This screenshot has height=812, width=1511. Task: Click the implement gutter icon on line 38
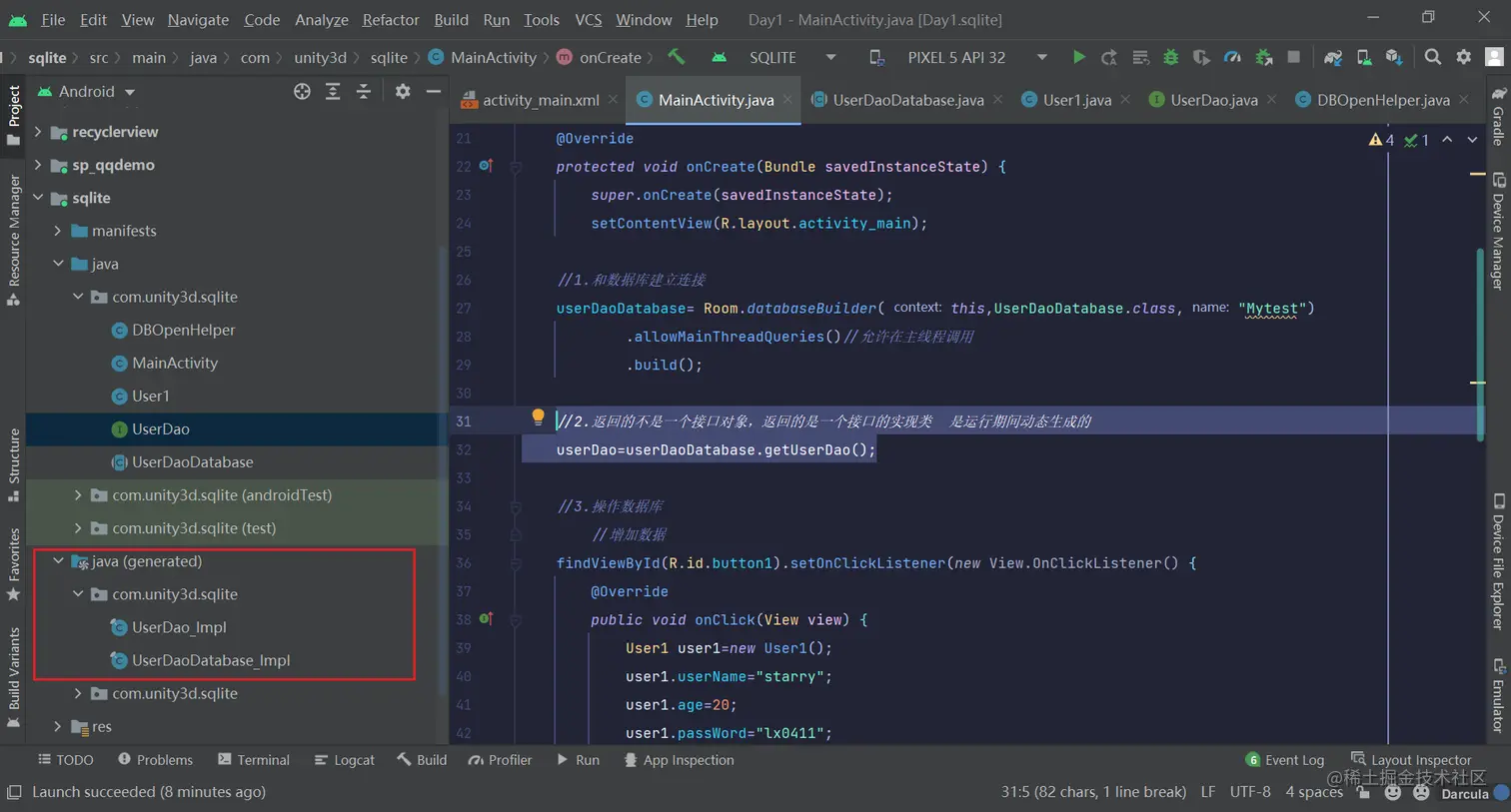[x=486, y=619]
